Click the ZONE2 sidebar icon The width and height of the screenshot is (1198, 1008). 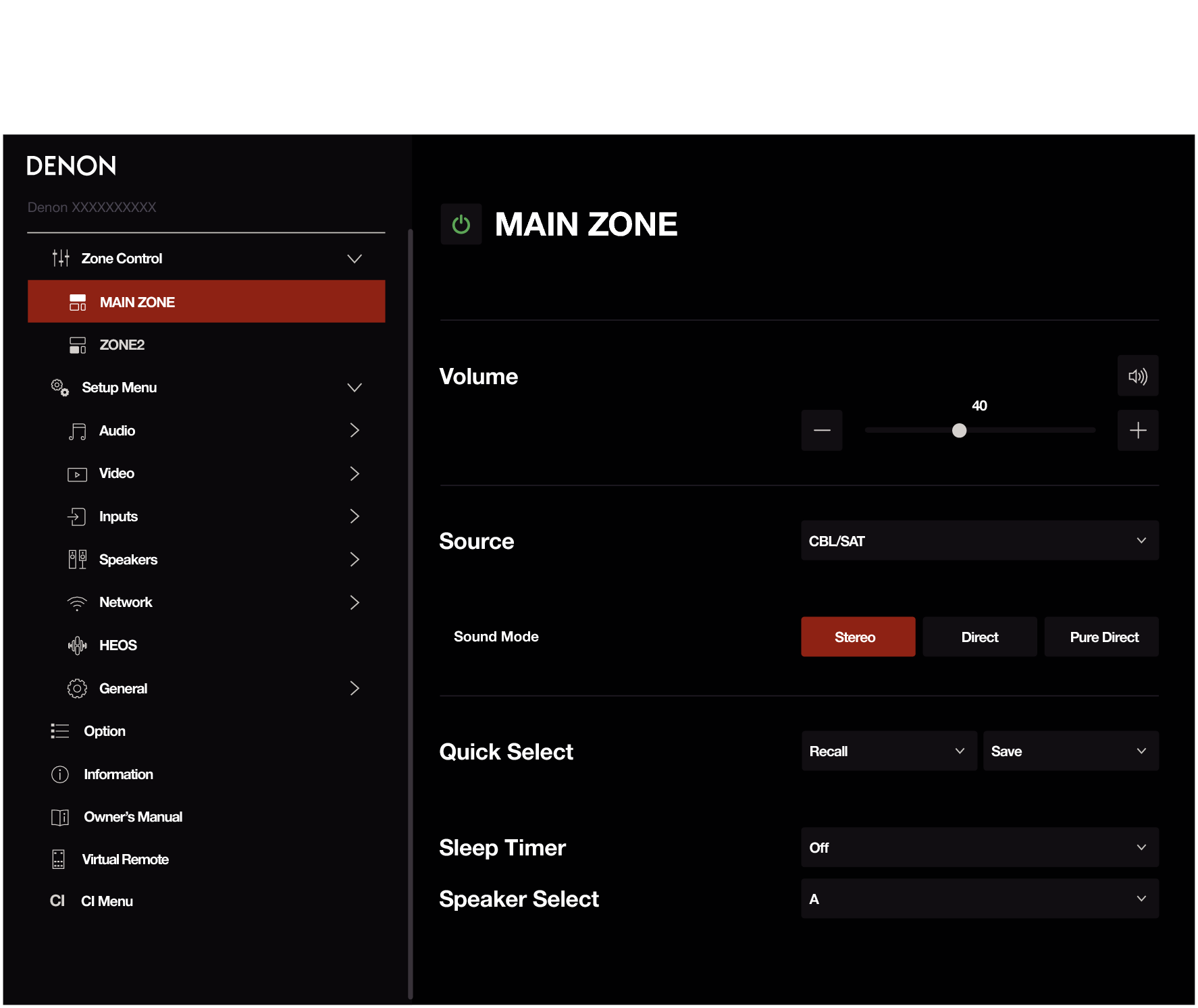tap(78, 345)
